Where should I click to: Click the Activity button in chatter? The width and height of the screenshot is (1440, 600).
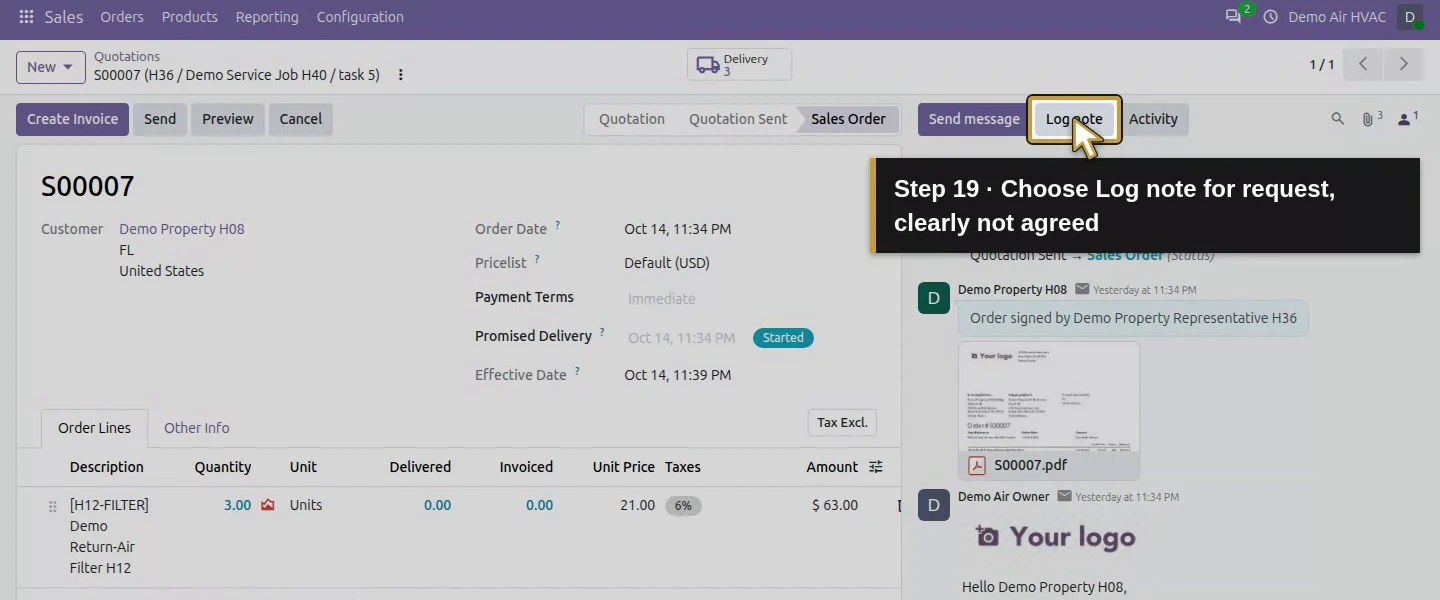(1153, 119)
